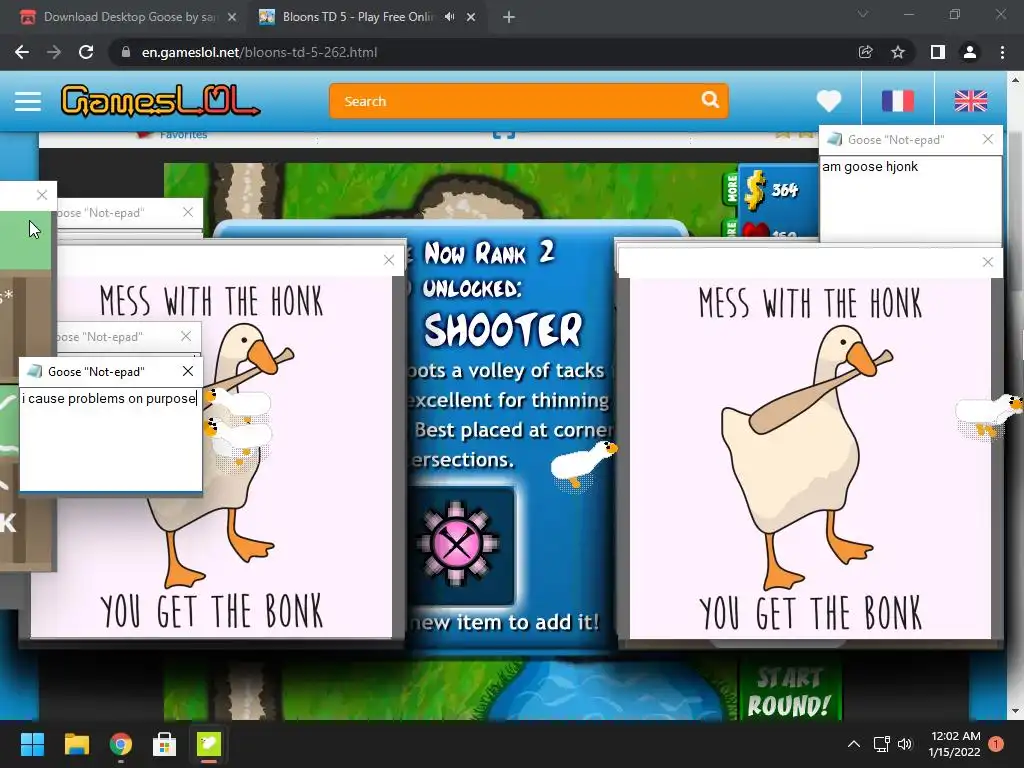Open Chrome from the taskbar

[121, 744]
